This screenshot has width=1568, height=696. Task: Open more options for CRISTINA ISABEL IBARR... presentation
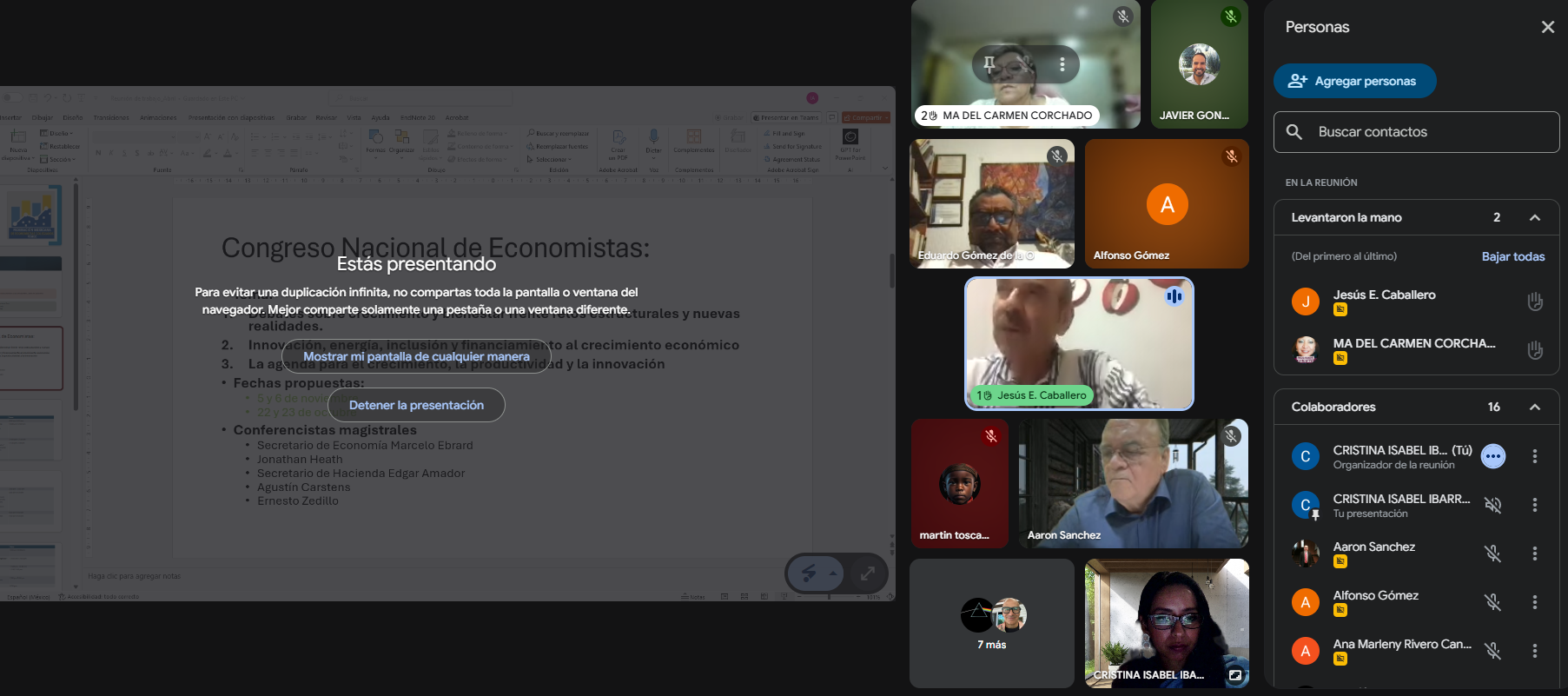click(1535, 505)
